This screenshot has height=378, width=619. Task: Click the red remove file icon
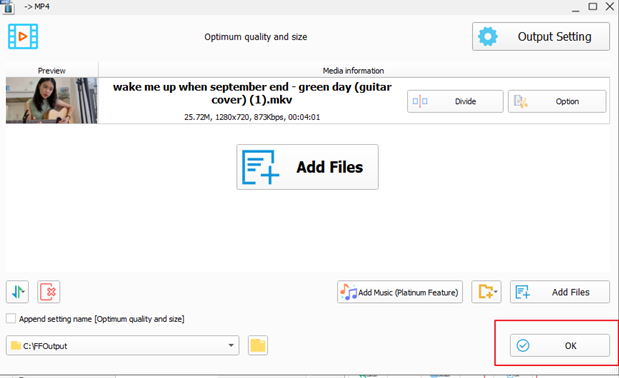(x=49, y=292)
